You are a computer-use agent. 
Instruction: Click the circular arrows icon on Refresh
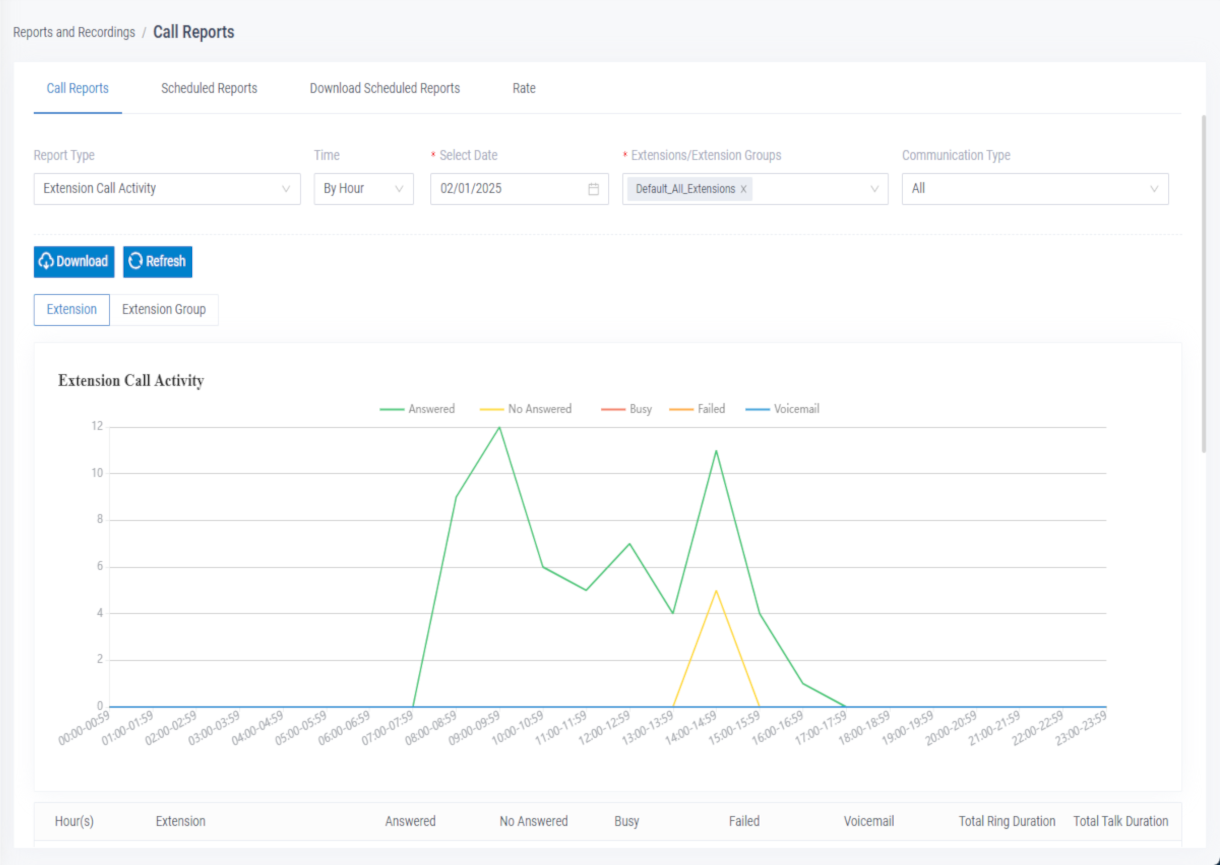tap(135, 261)
